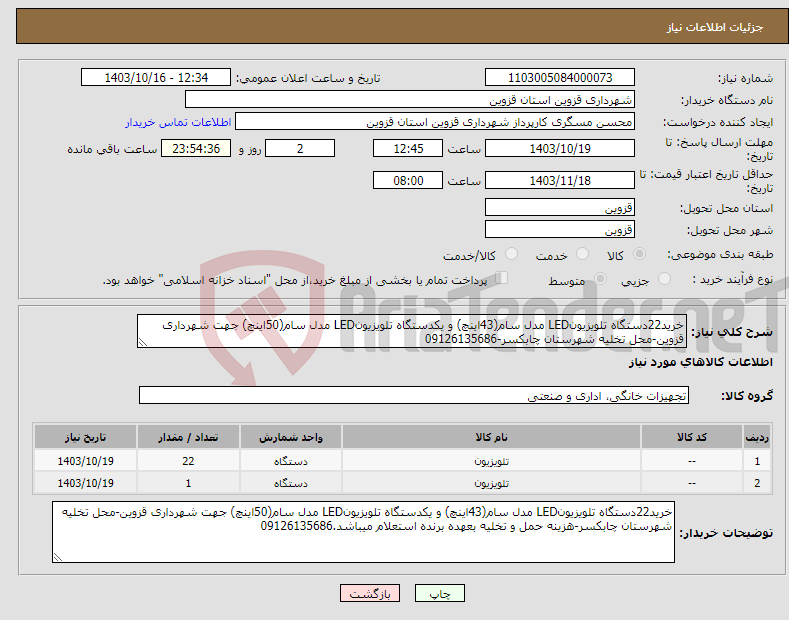The height and width of the screenshot is (620, 789).
Task: Click the validity time 08:00 field
Action: (408, 180)
